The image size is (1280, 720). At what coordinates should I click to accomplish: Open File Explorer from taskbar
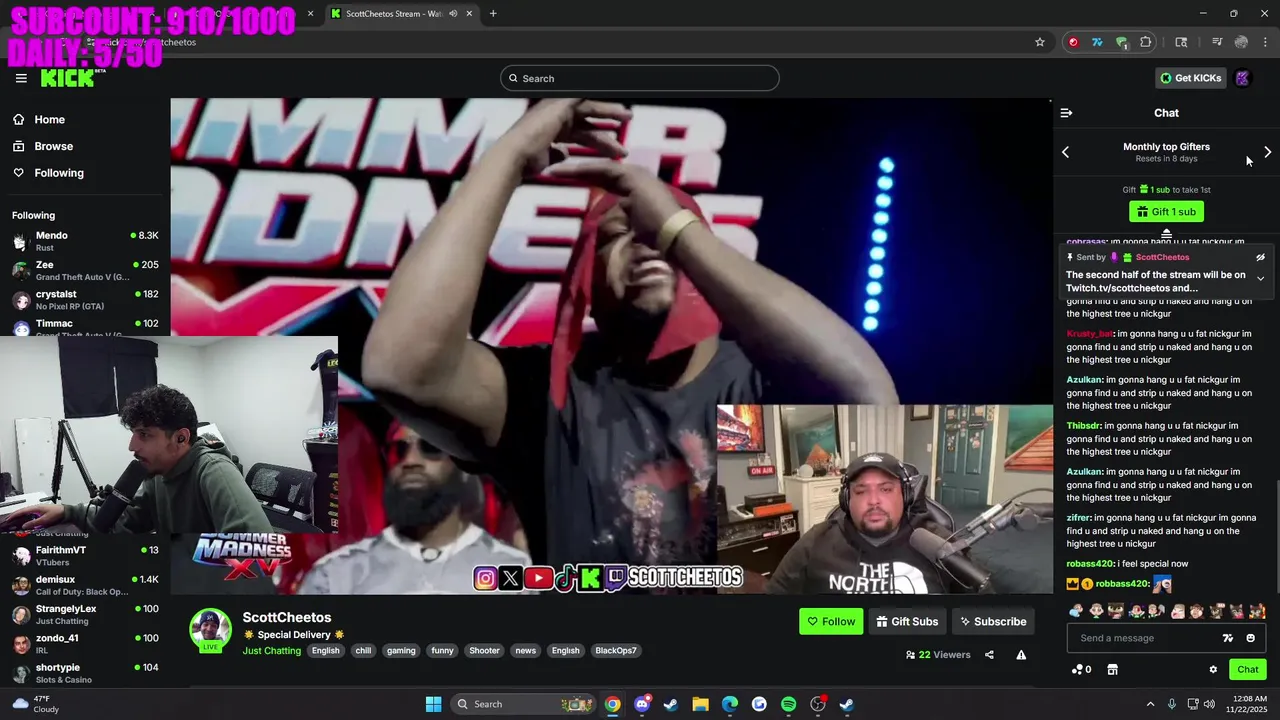[x=700, y=704]
